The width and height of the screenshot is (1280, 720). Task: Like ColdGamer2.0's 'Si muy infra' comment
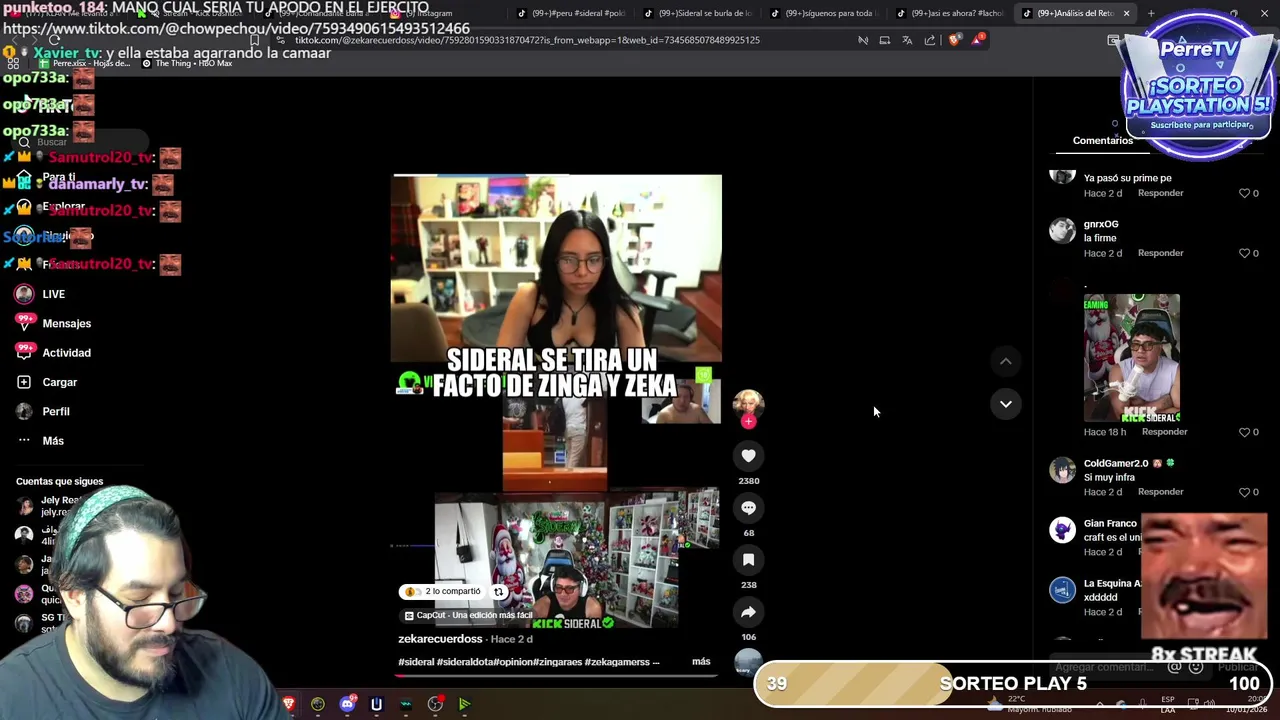[1245, 492]
